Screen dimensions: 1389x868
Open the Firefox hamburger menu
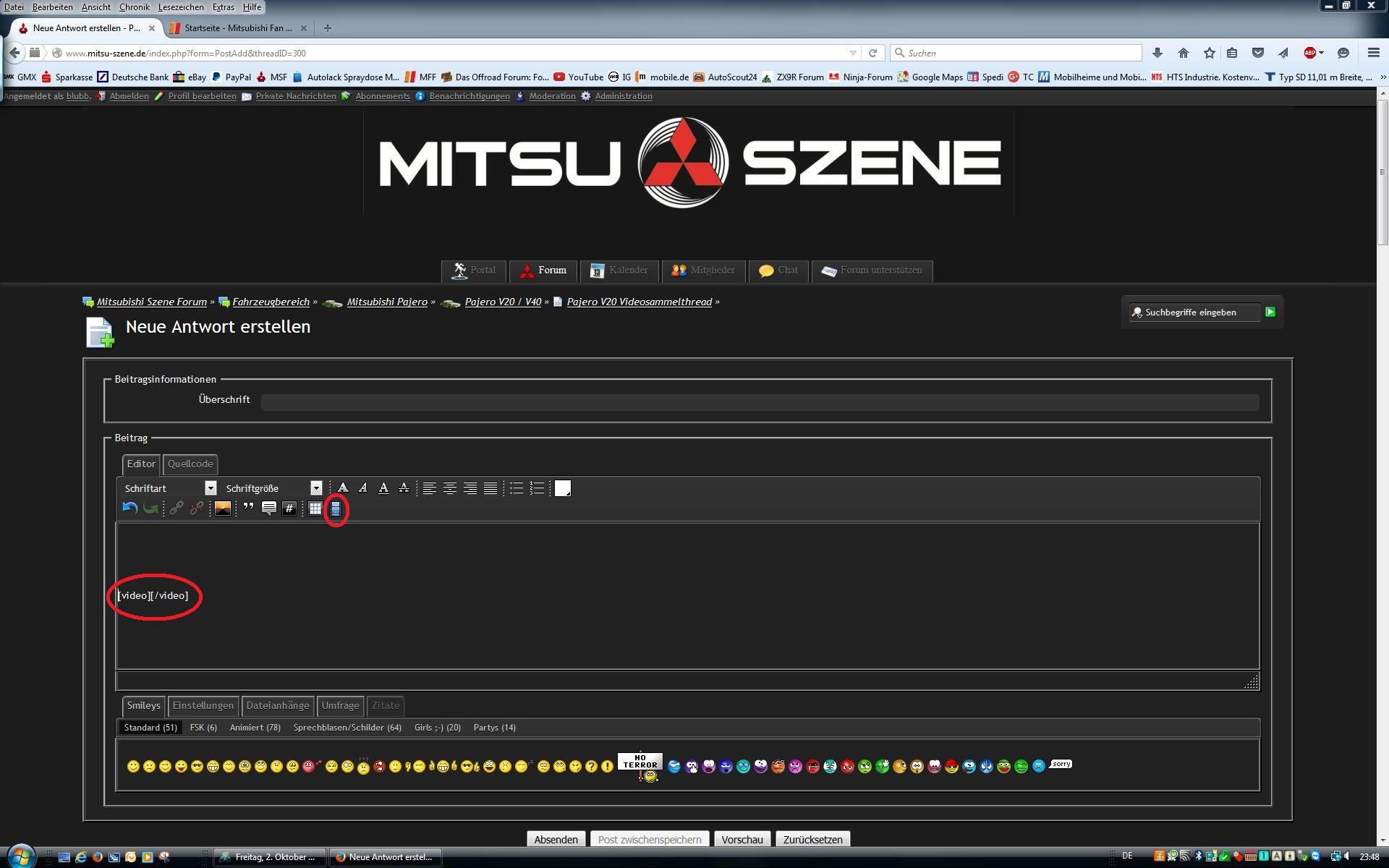[x=1373, y=53]
